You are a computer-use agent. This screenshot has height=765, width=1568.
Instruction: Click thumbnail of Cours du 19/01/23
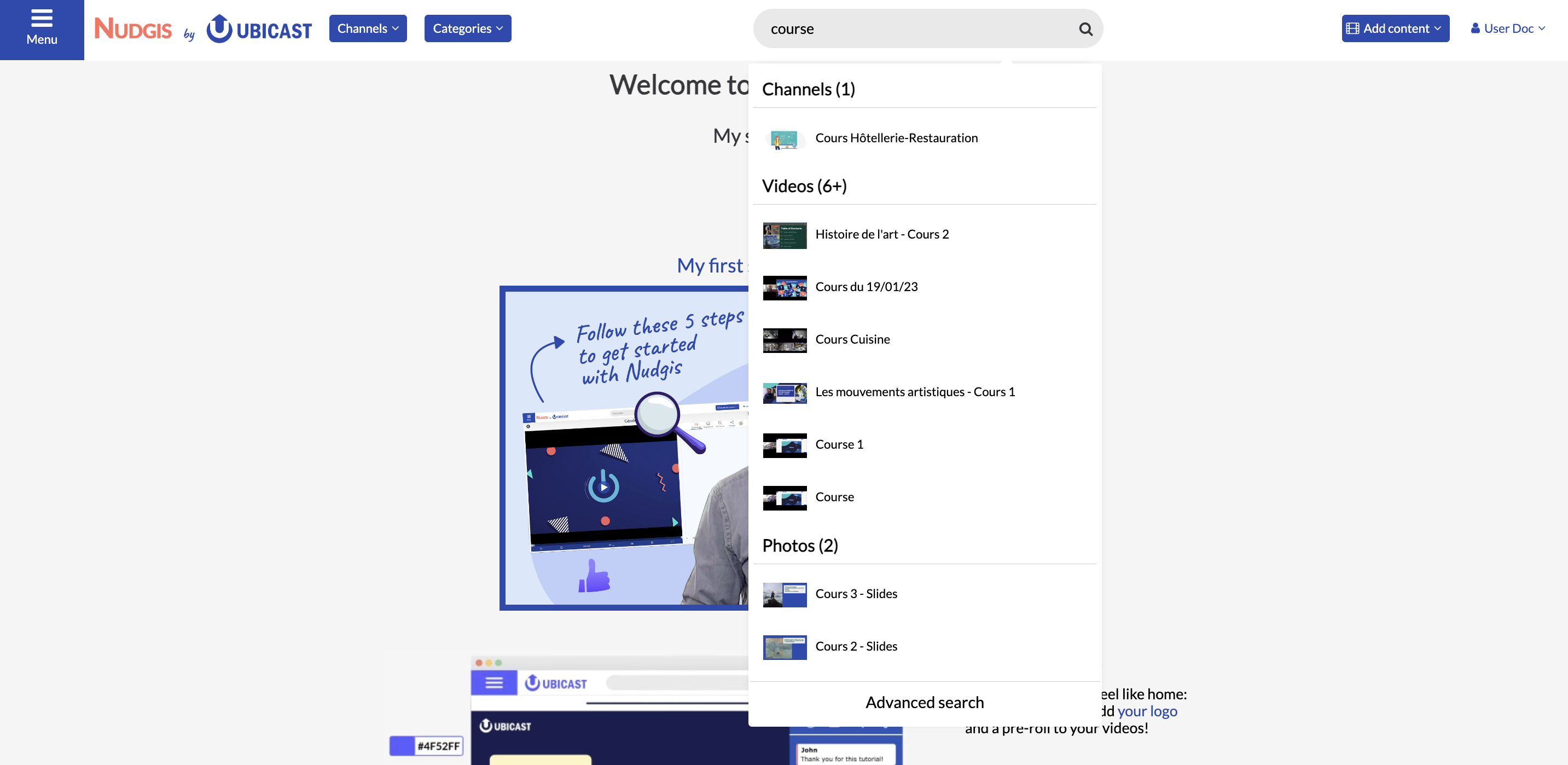point(785,288)
